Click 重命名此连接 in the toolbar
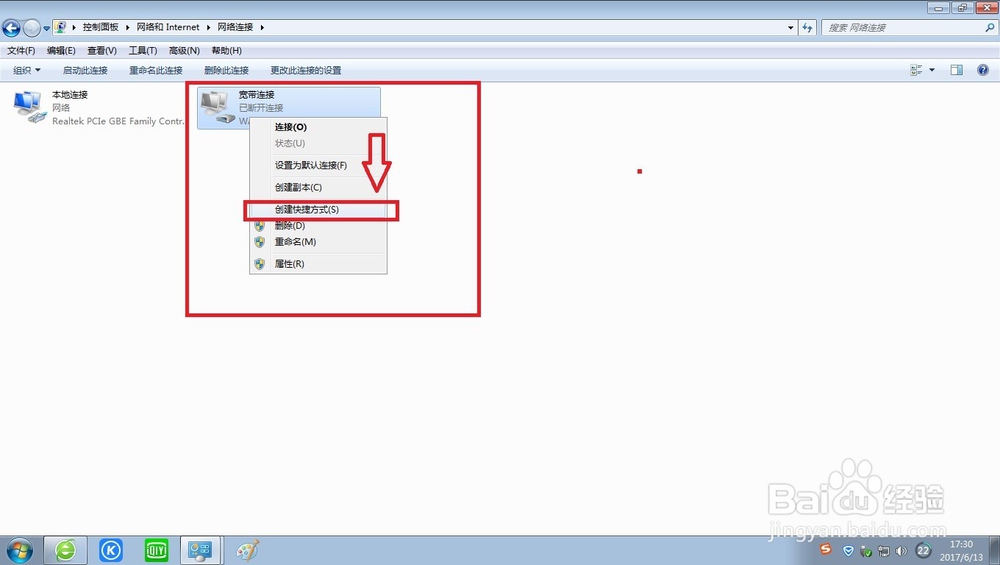 (x=156, y=70)
